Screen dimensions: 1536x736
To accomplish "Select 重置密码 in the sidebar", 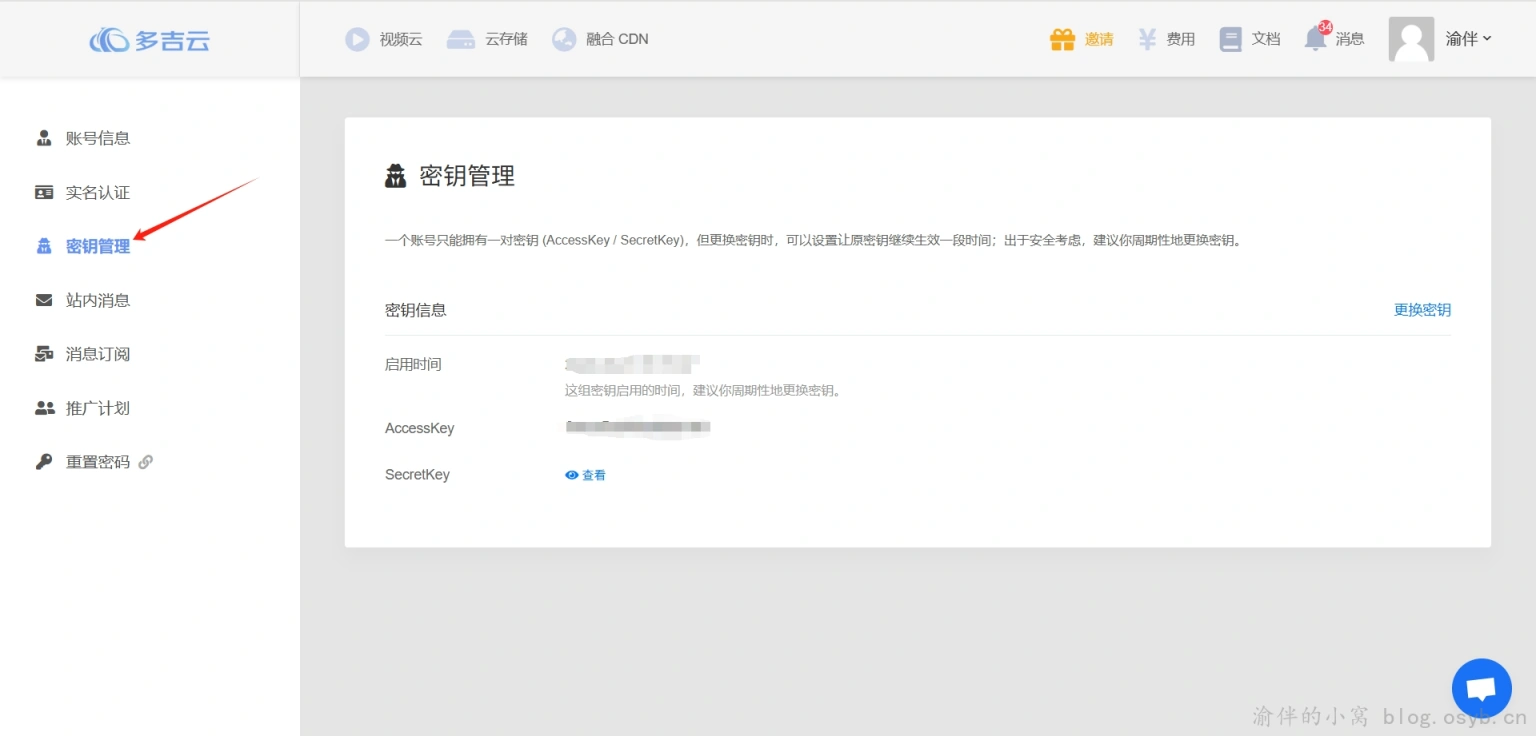I will tap(97, 461).
